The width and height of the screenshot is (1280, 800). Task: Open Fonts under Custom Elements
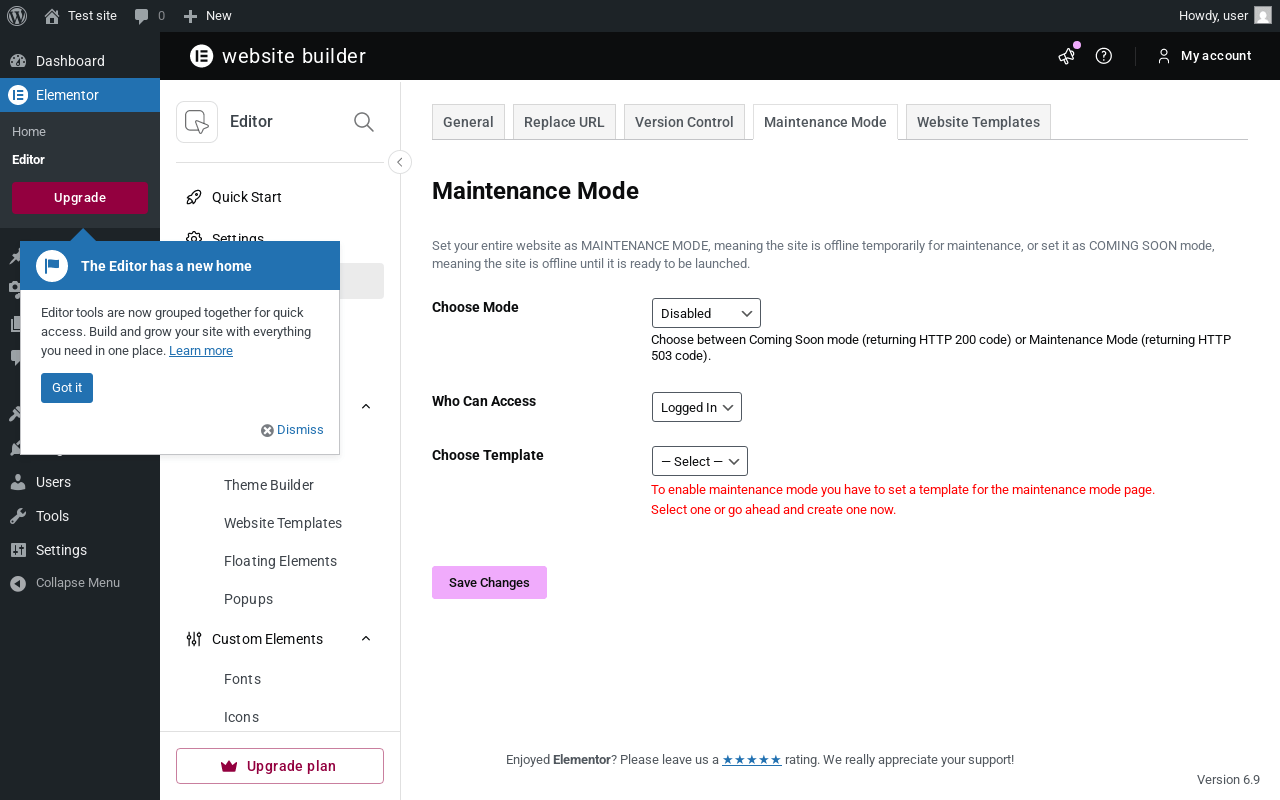pos(242,679)
